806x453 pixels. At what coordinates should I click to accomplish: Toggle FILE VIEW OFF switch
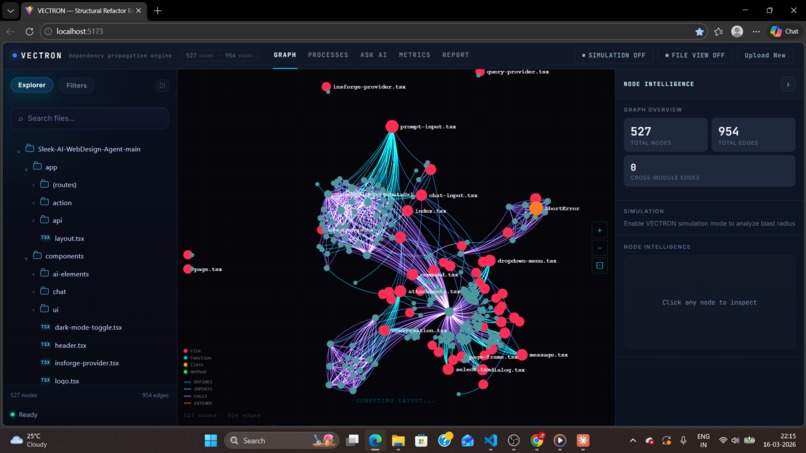click(694, 55)
